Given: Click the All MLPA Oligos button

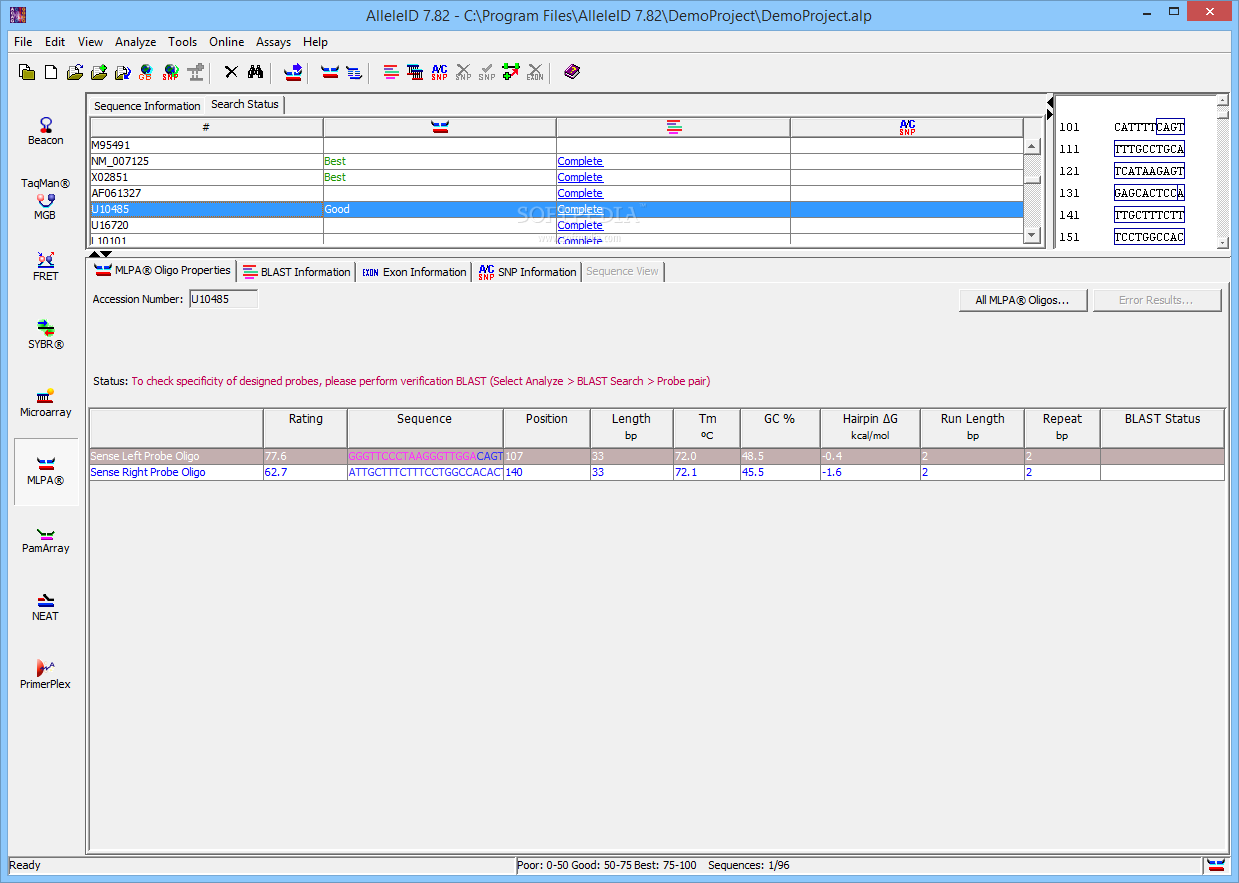Looking at the screenshot, I should [1023, 300].
